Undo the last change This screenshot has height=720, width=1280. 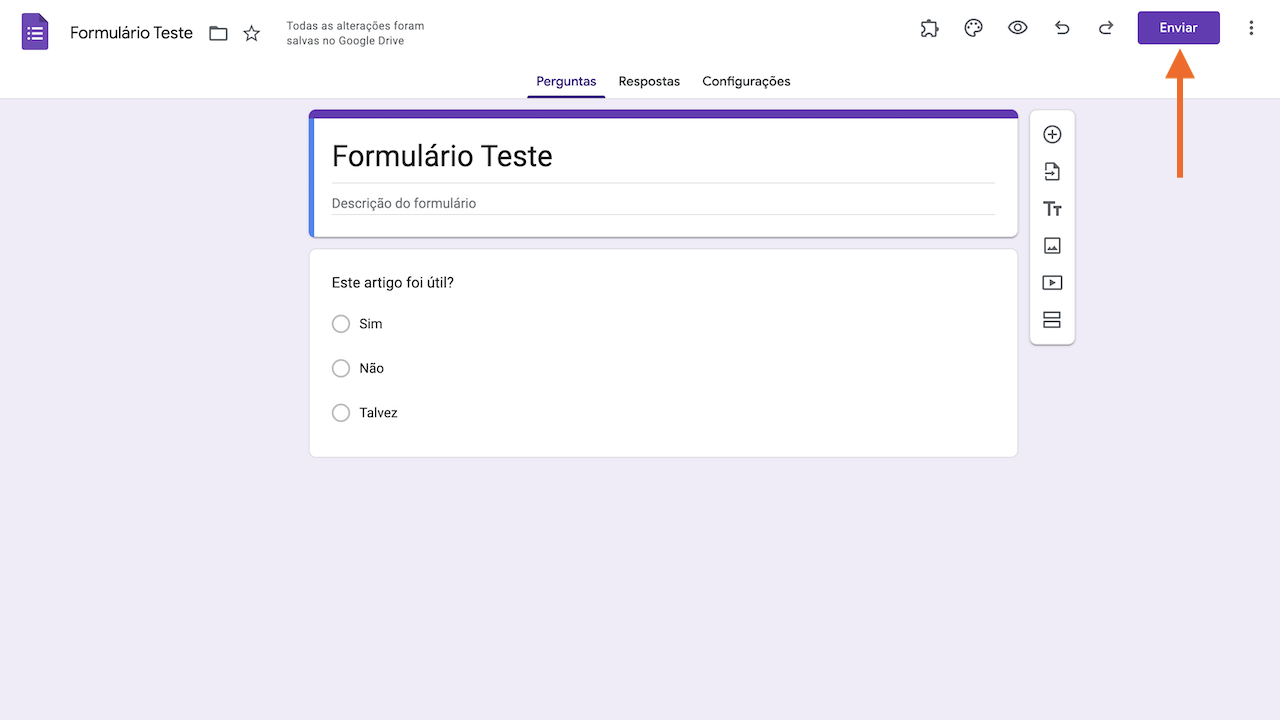(x=1062, y=28)
